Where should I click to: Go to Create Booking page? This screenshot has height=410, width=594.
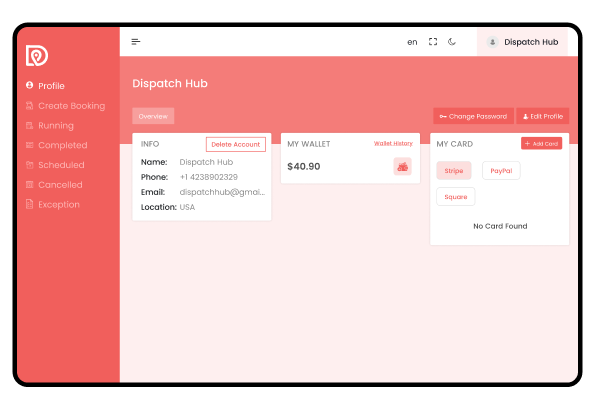click(x=65, y=106)
